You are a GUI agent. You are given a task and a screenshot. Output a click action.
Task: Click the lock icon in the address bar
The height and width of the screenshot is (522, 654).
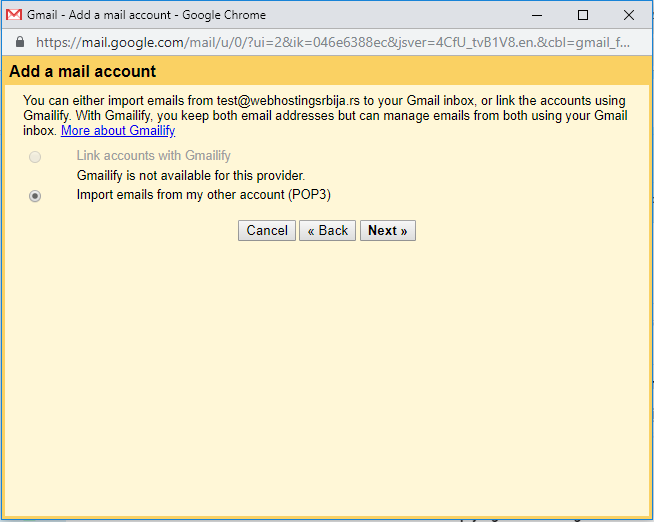[x=20, y=42]
